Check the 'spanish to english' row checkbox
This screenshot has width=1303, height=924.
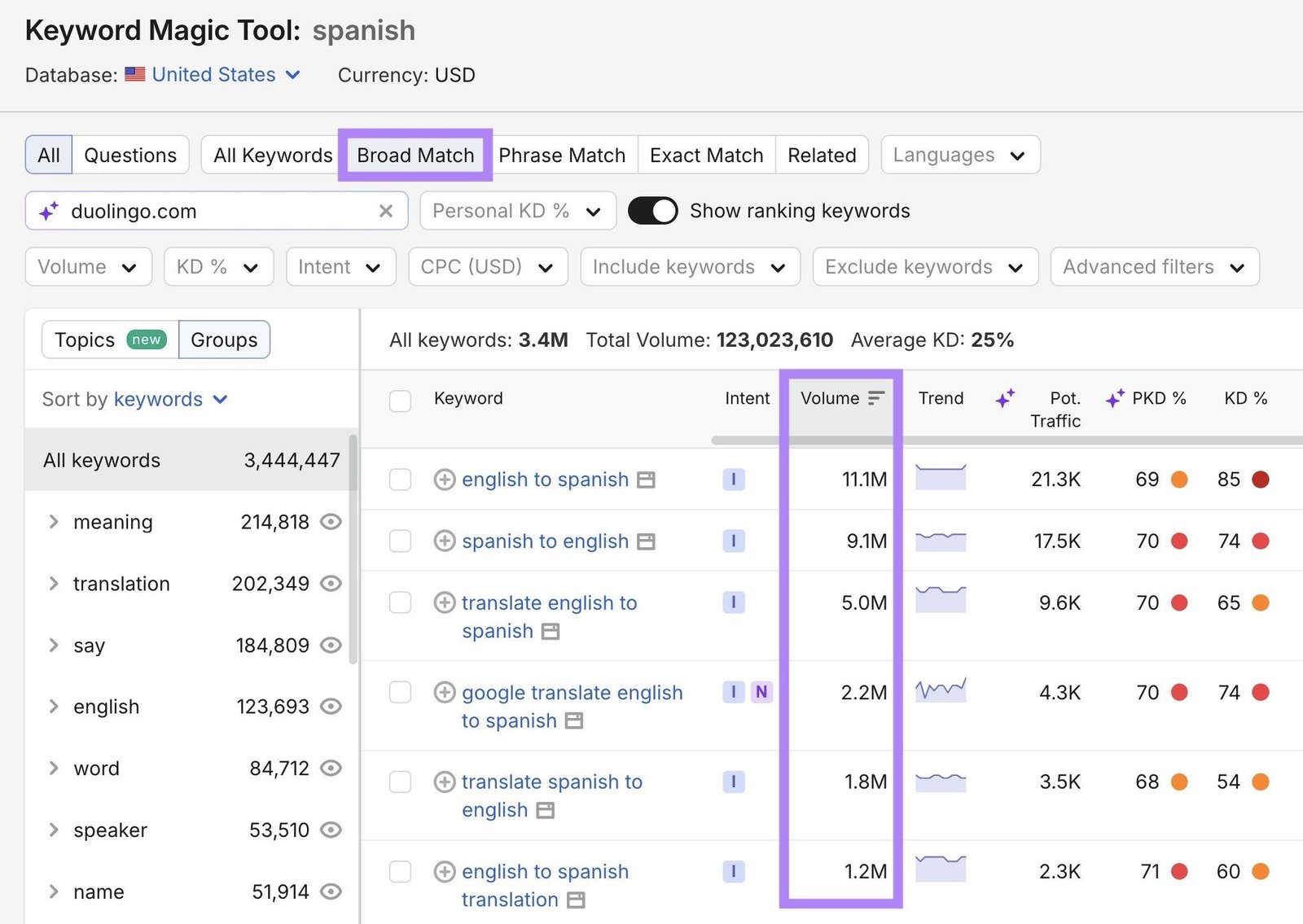pyautogui.click(x=400, y=541)
